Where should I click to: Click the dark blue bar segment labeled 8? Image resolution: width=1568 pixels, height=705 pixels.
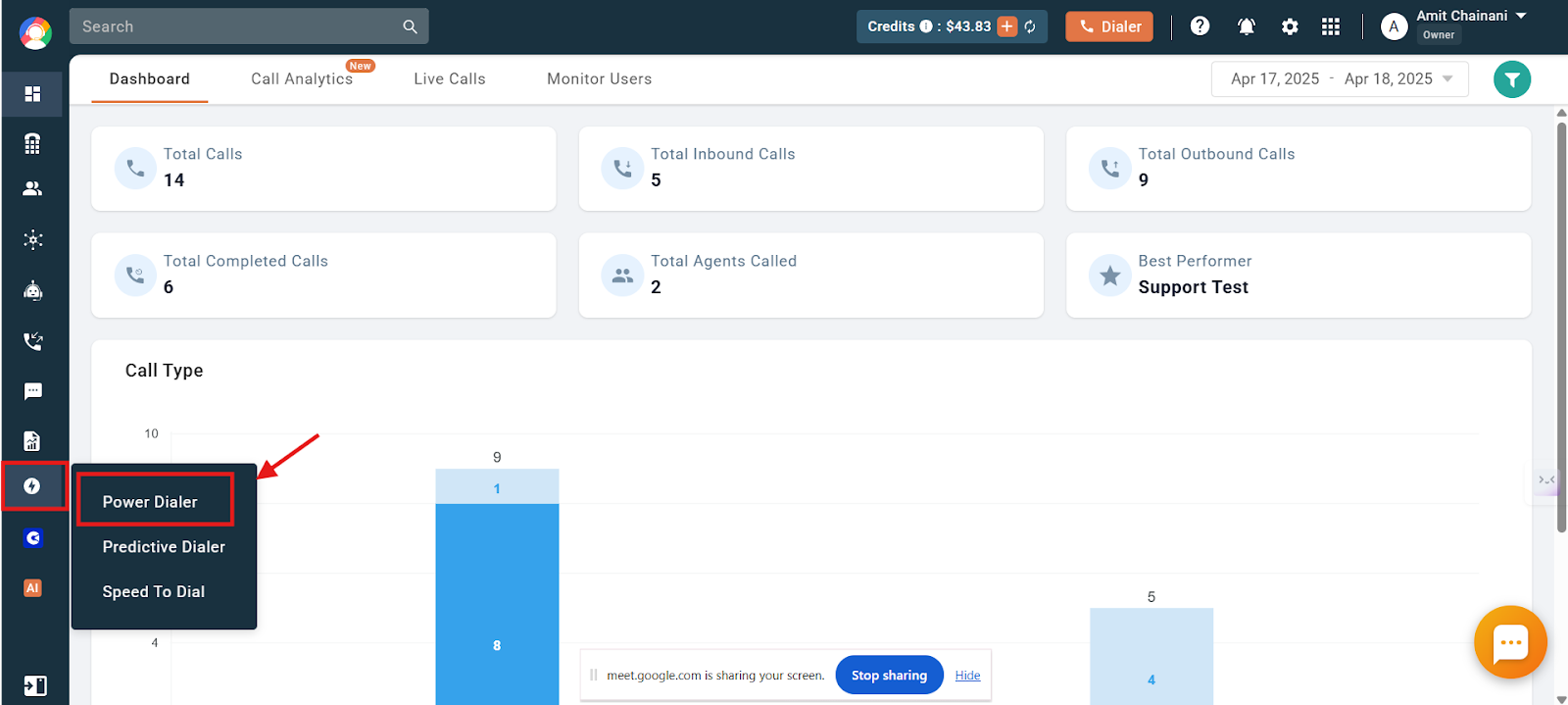[x=497, y=604]
